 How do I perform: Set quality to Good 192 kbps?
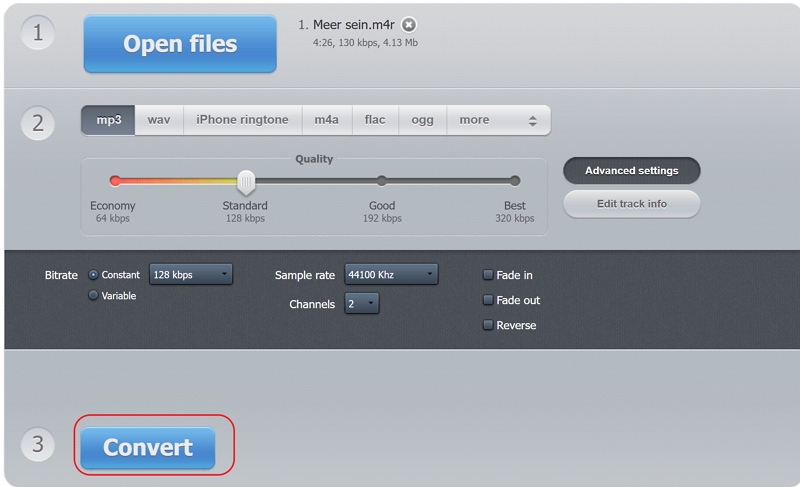(x=381, y=181)
